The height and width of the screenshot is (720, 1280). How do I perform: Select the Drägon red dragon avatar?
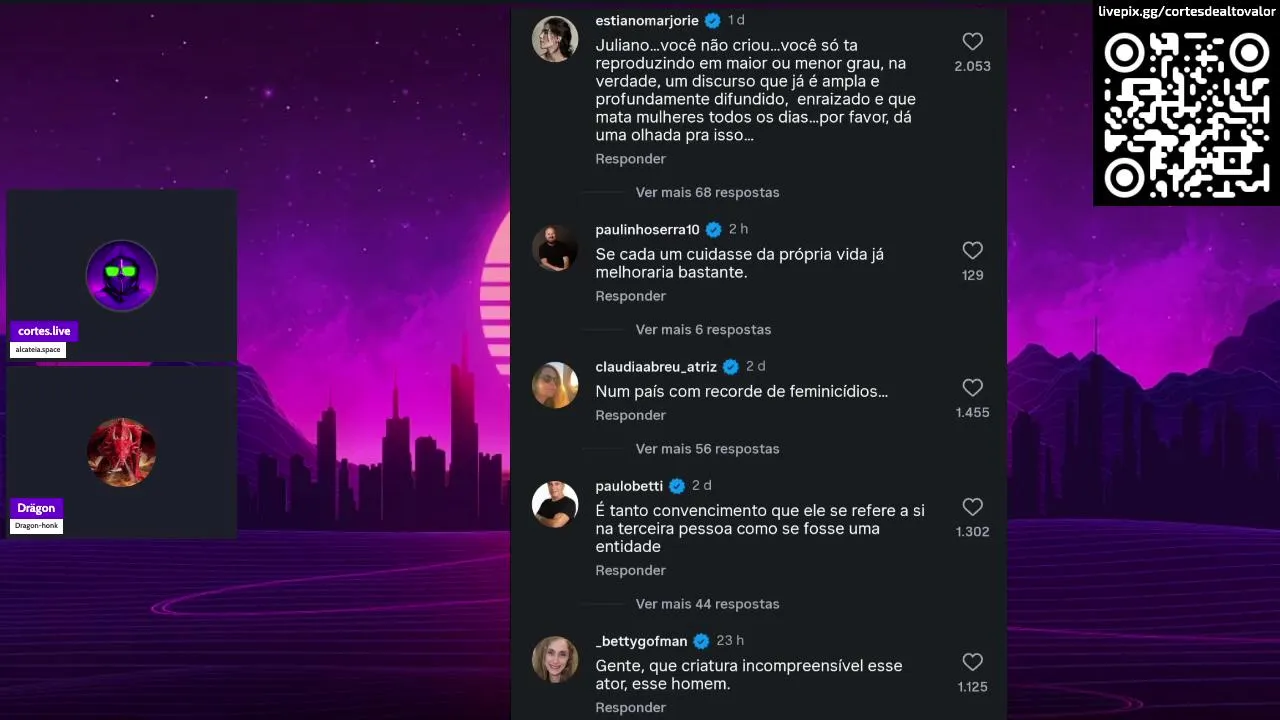pyautogui.click(x=121, y=452)
